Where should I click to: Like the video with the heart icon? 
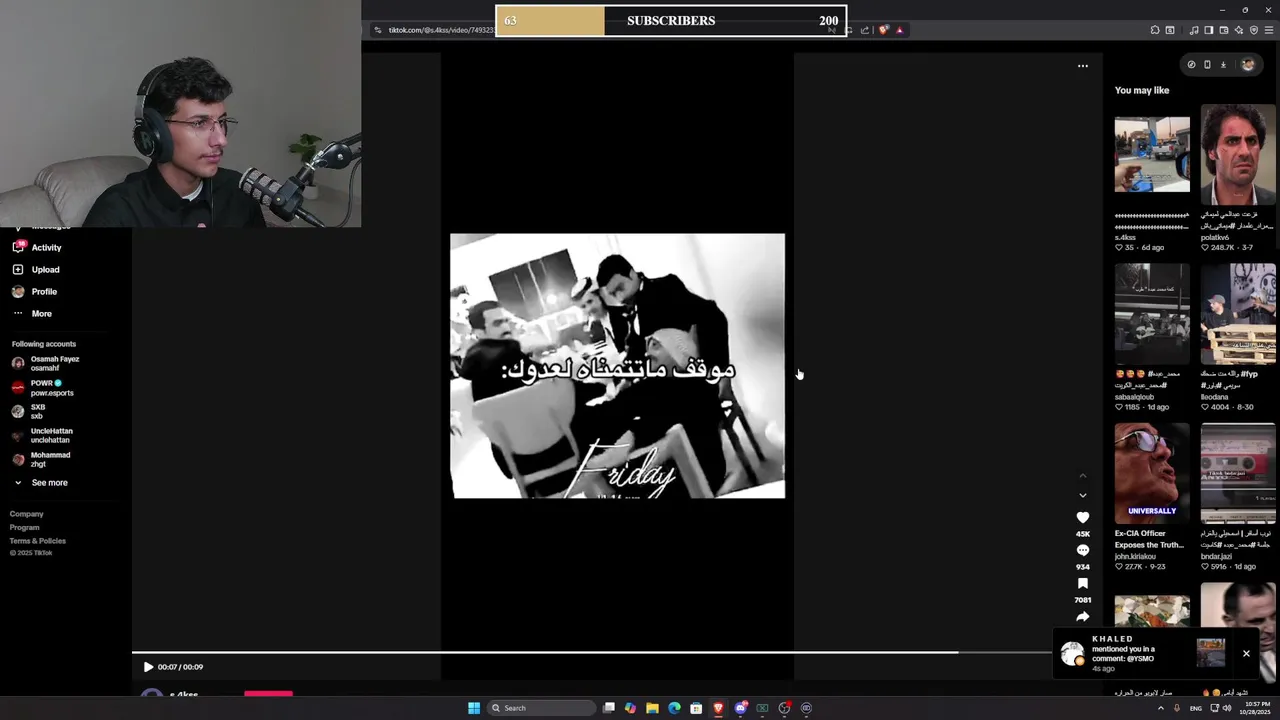[x=1082, y=517]
